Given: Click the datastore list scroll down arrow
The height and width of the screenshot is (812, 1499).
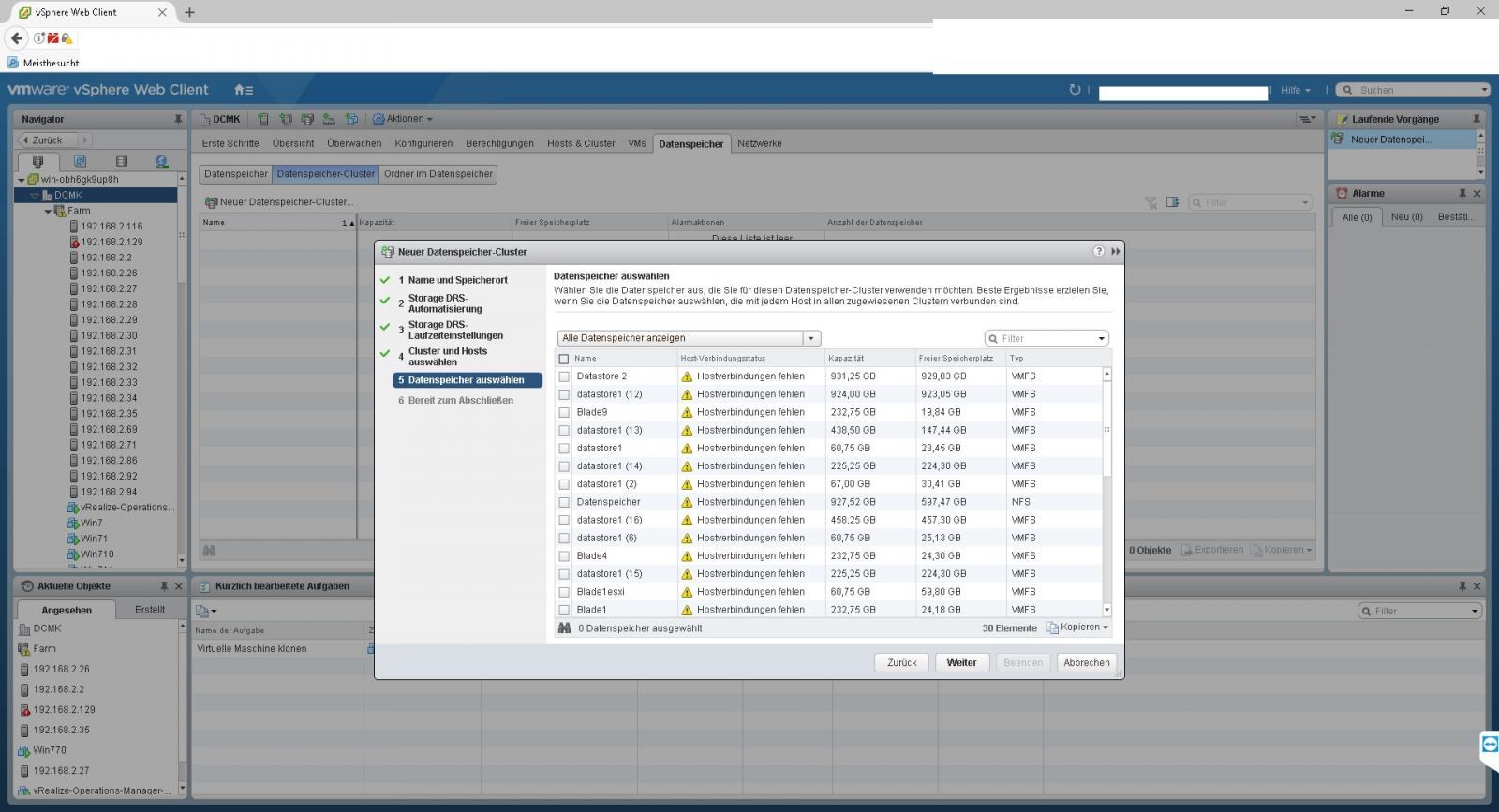Looking at the screenshot, I should click(x=1106, y=610).
